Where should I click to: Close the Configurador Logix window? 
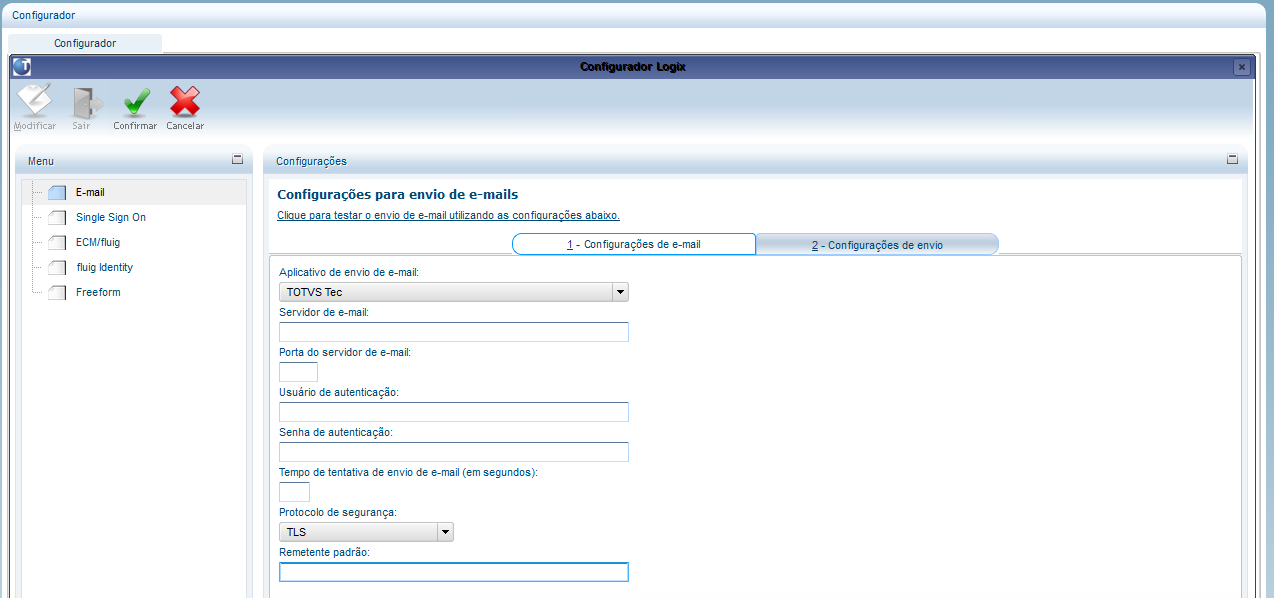coord(1241,67)
